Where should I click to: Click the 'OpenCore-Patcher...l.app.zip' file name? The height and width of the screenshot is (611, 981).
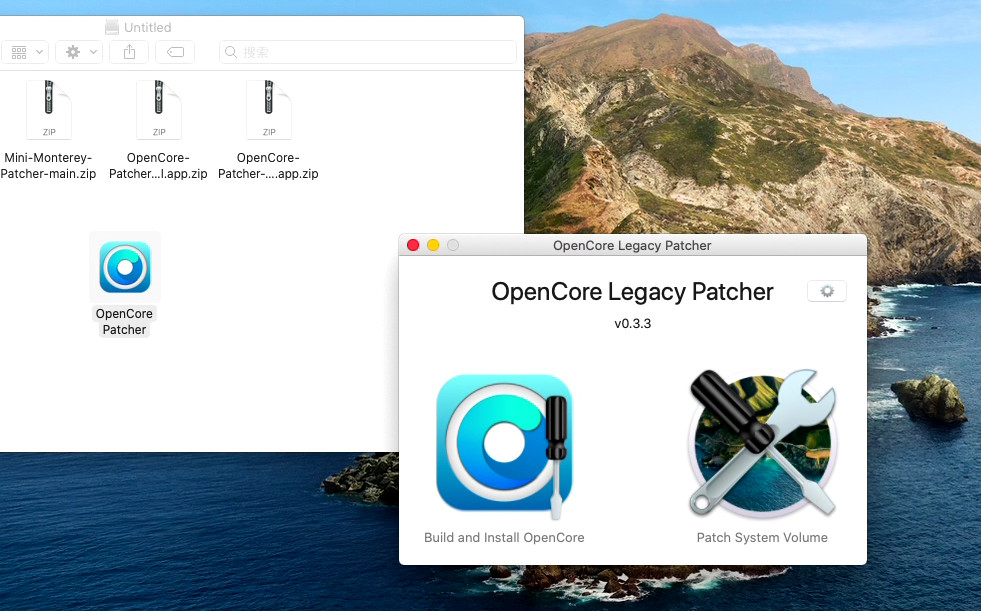[158, 166]
